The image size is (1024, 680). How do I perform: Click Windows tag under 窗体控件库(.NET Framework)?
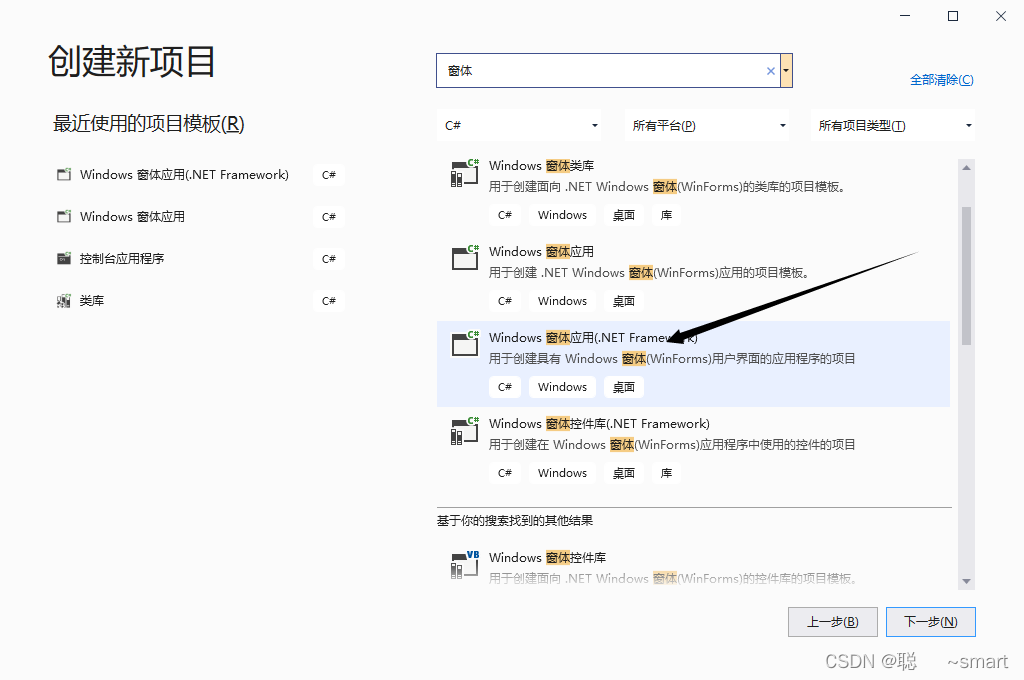coord(562,473)
